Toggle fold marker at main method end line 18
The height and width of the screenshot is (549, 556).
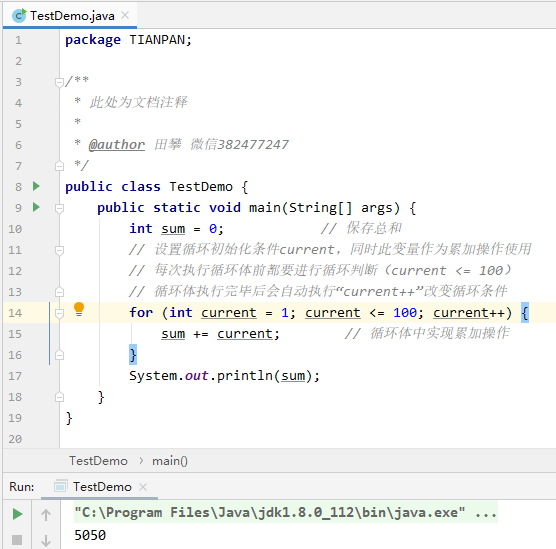pyautogui.click(x=59, y=397)
